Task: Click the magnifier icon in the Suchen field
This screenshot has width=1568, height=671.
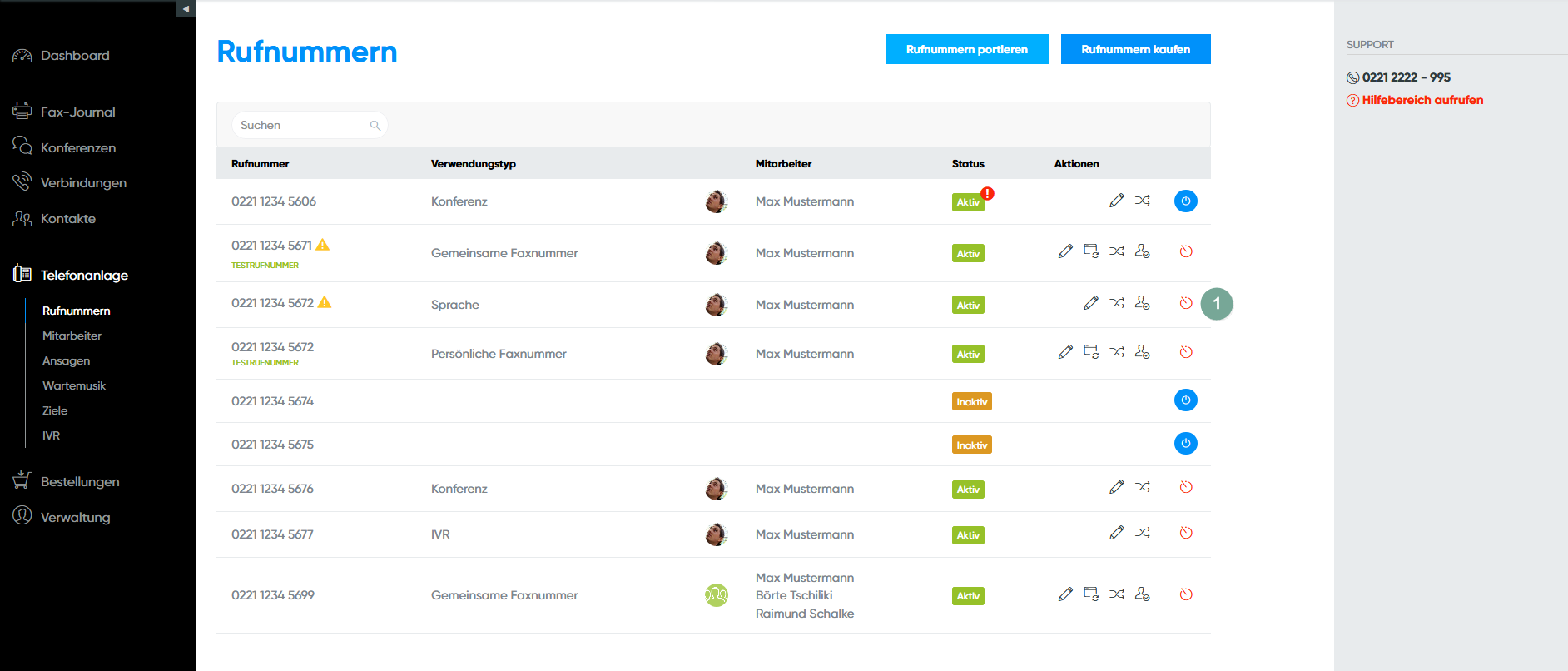Action: [375, 126]
